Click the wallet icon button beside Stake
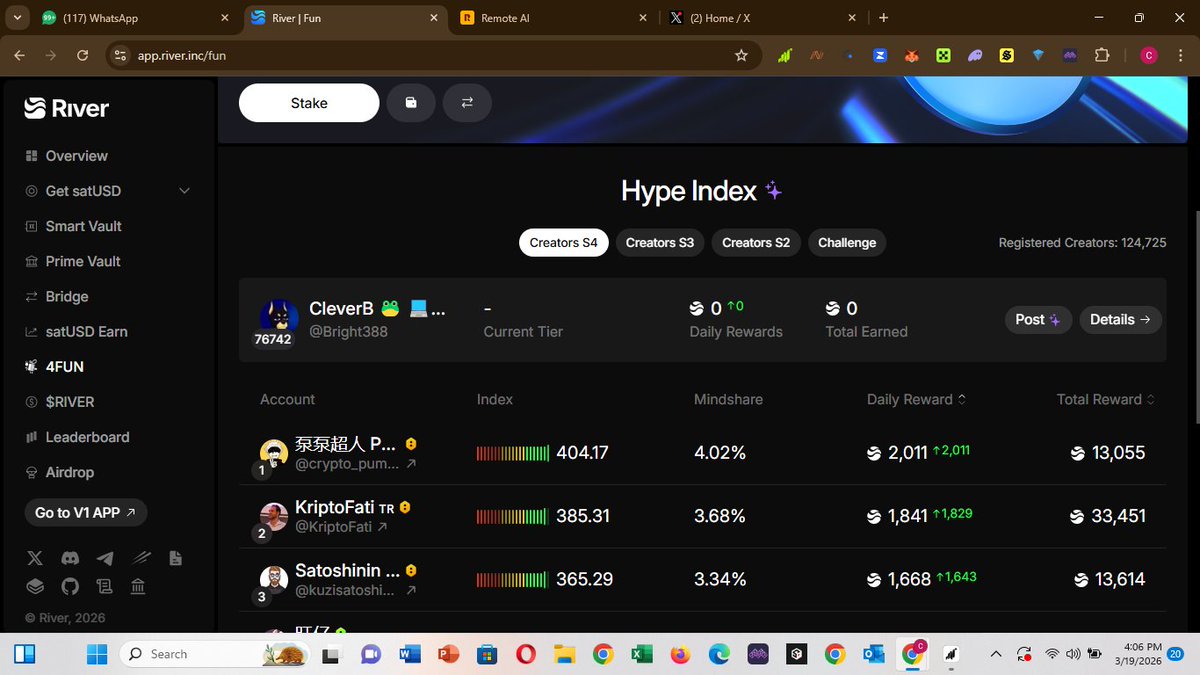 411,103
